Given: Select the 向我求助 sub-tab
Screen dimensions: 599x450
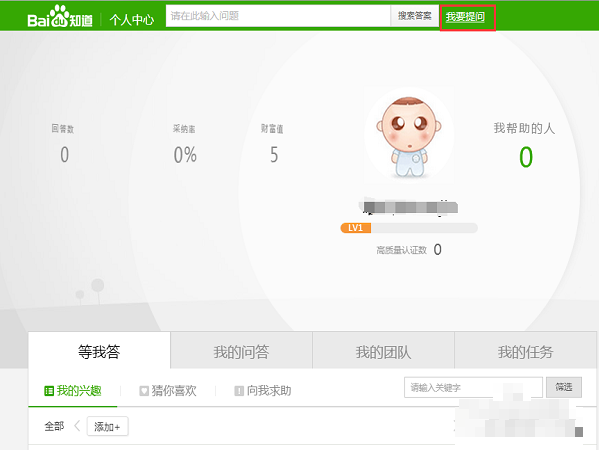Looking at the screenshot, I should [263, 391].
